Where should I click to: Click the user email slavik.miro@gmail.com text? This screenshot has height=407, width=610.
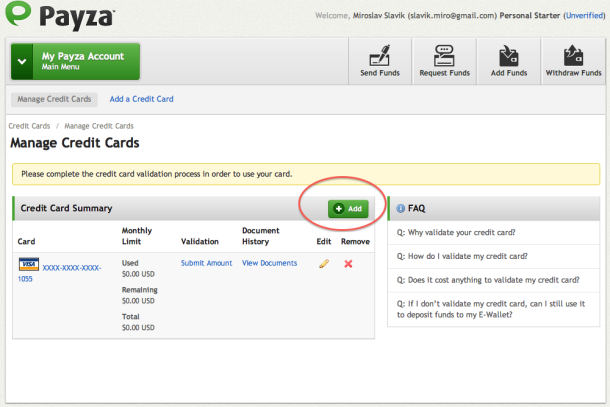[x=452, y=16]
